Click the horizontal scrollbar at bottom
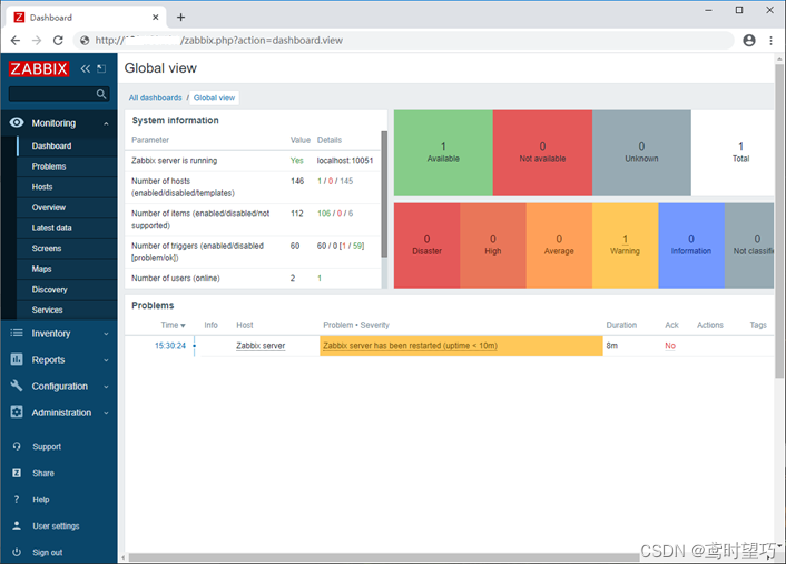 click(383, 557)
